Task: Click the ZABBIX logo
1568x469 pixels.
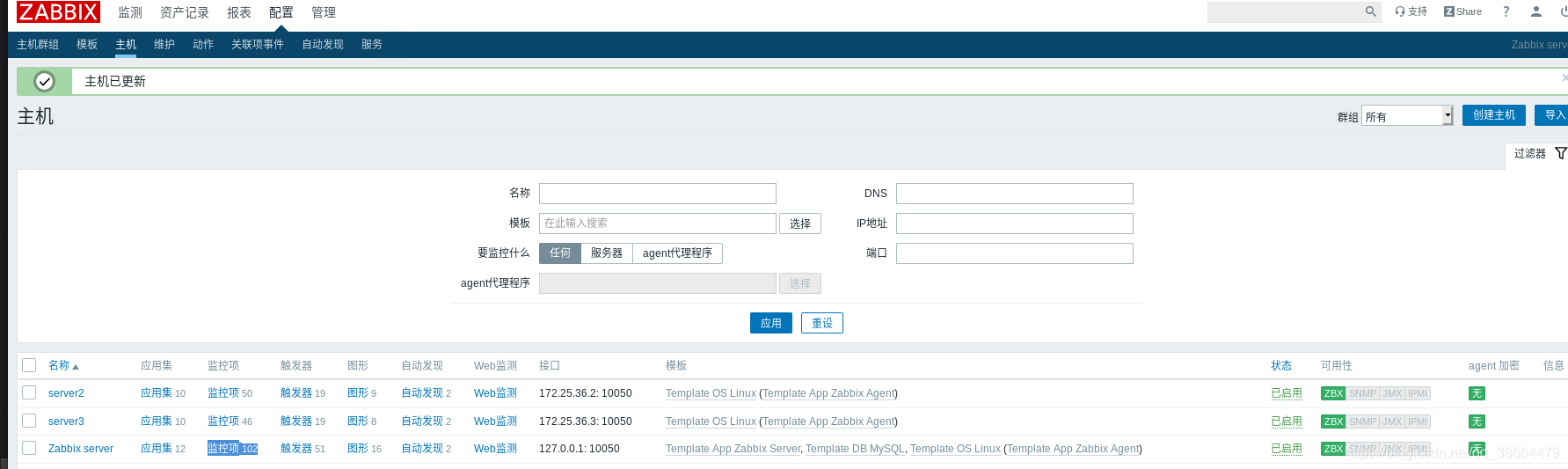Action: point(58,12)
